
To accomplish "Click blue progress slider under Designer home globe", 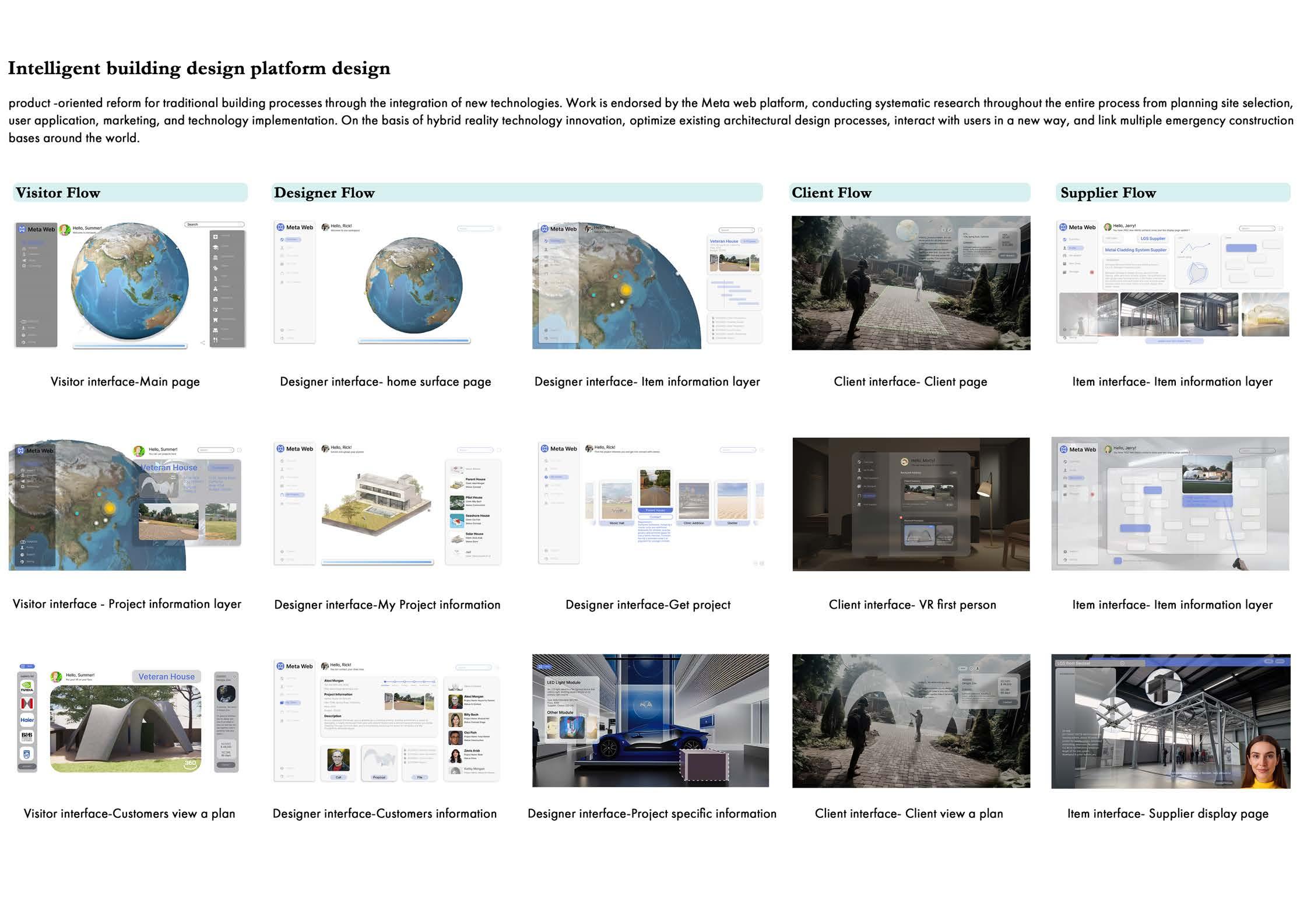I will pos(414,340).
